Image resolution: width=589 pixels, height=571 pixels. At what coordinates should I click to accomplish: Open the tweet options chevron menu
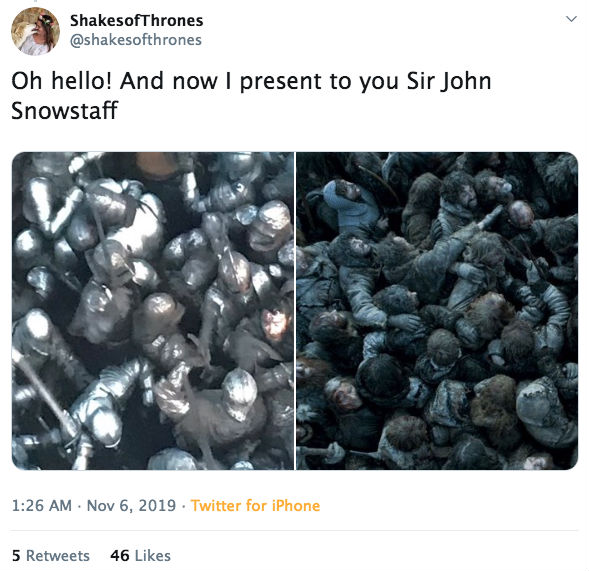click(x=571, y=19)
